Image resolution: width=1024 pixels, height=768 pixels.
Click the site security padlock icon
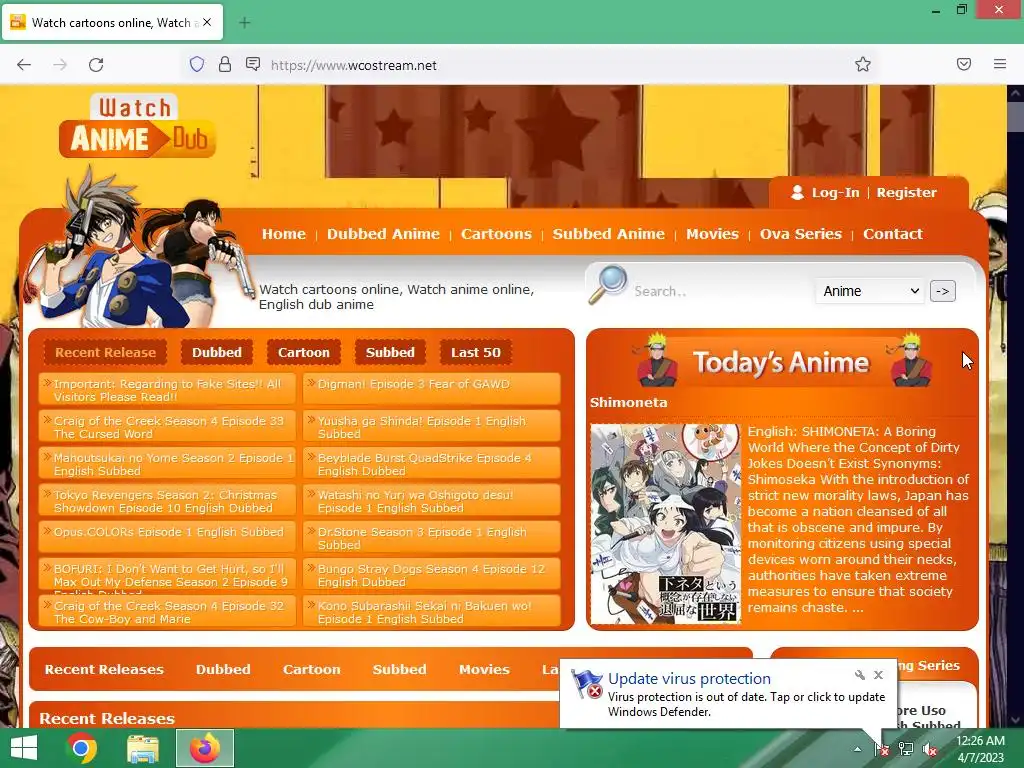[x=225, y=64]
